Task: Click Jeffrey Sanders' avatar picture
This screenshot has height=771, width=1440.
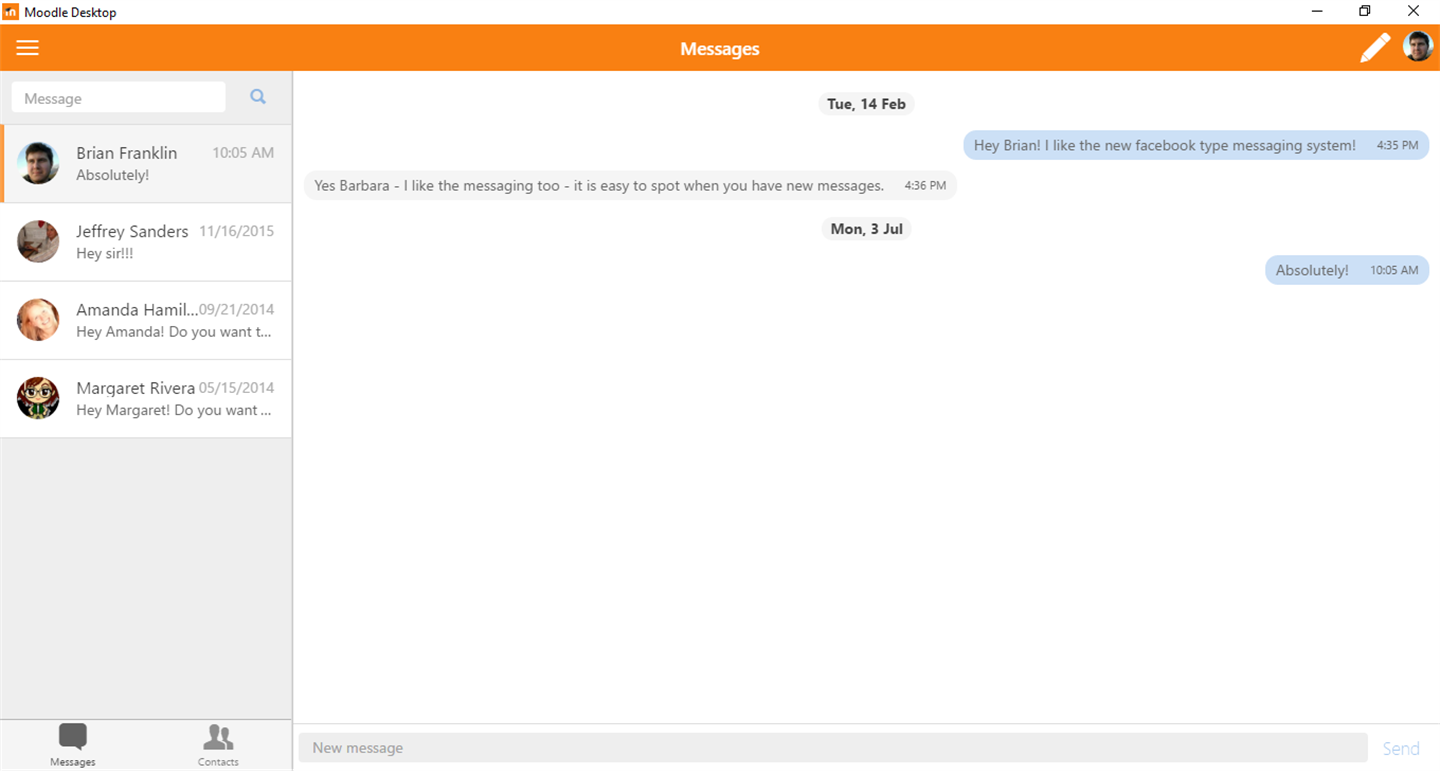Action: 38,241
